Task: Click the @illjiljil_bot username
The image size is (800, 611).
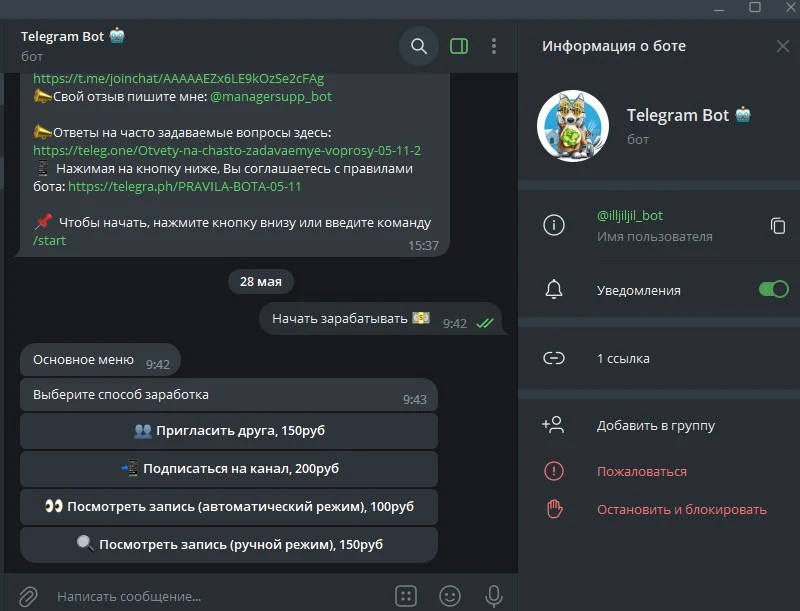Action: tap(630, 216)
